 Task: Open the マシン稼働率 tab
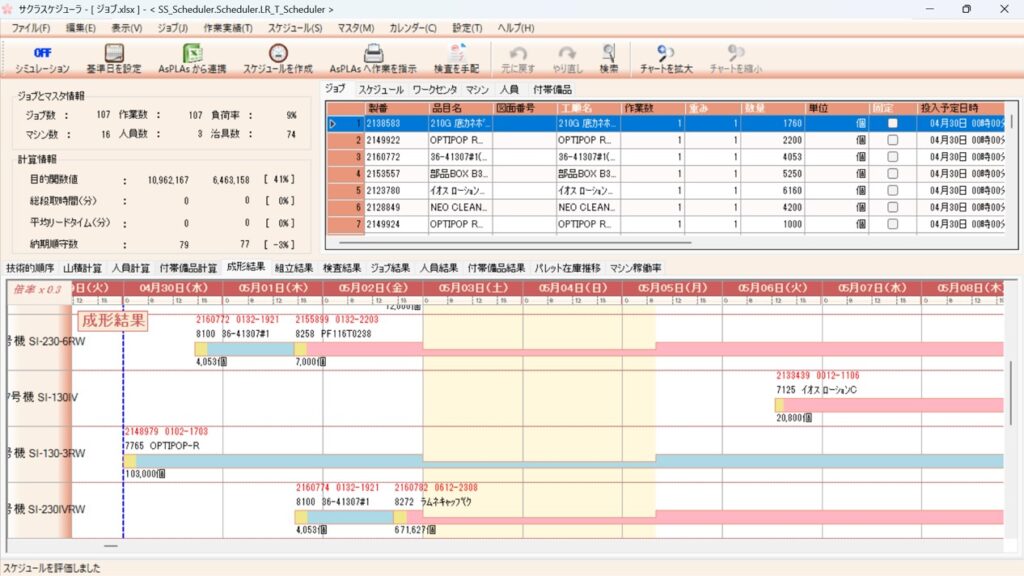pyautogui.click(x=636, y=268)
